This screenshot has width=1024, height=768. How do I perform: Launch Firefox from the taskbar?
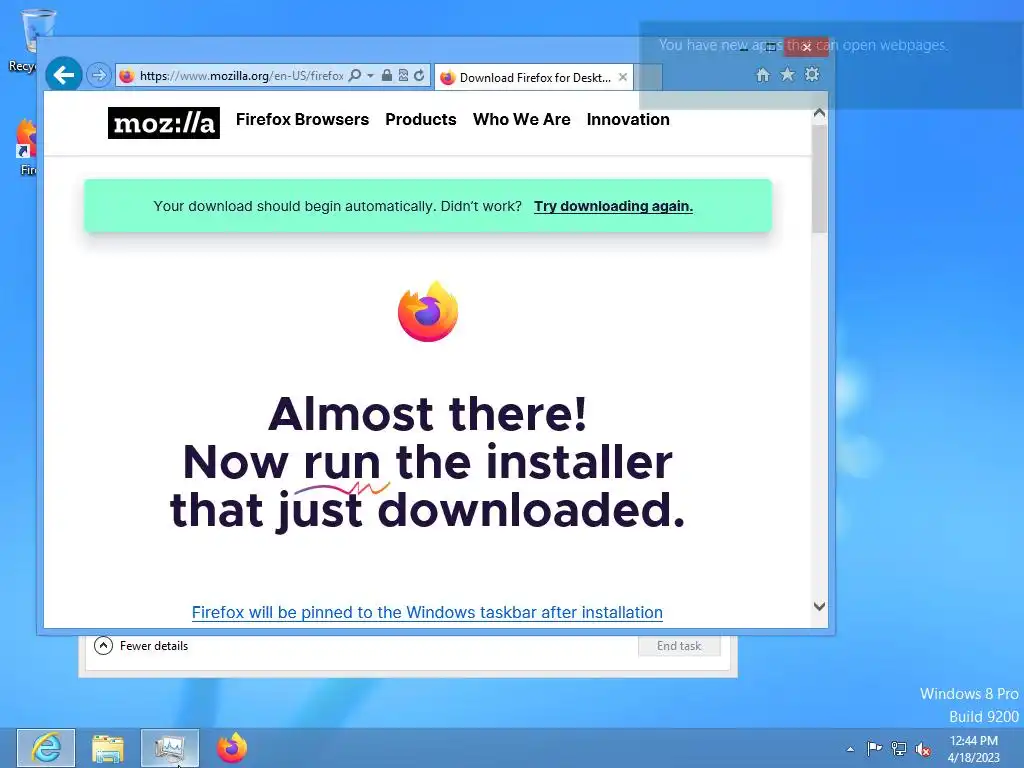click(232, 748)
